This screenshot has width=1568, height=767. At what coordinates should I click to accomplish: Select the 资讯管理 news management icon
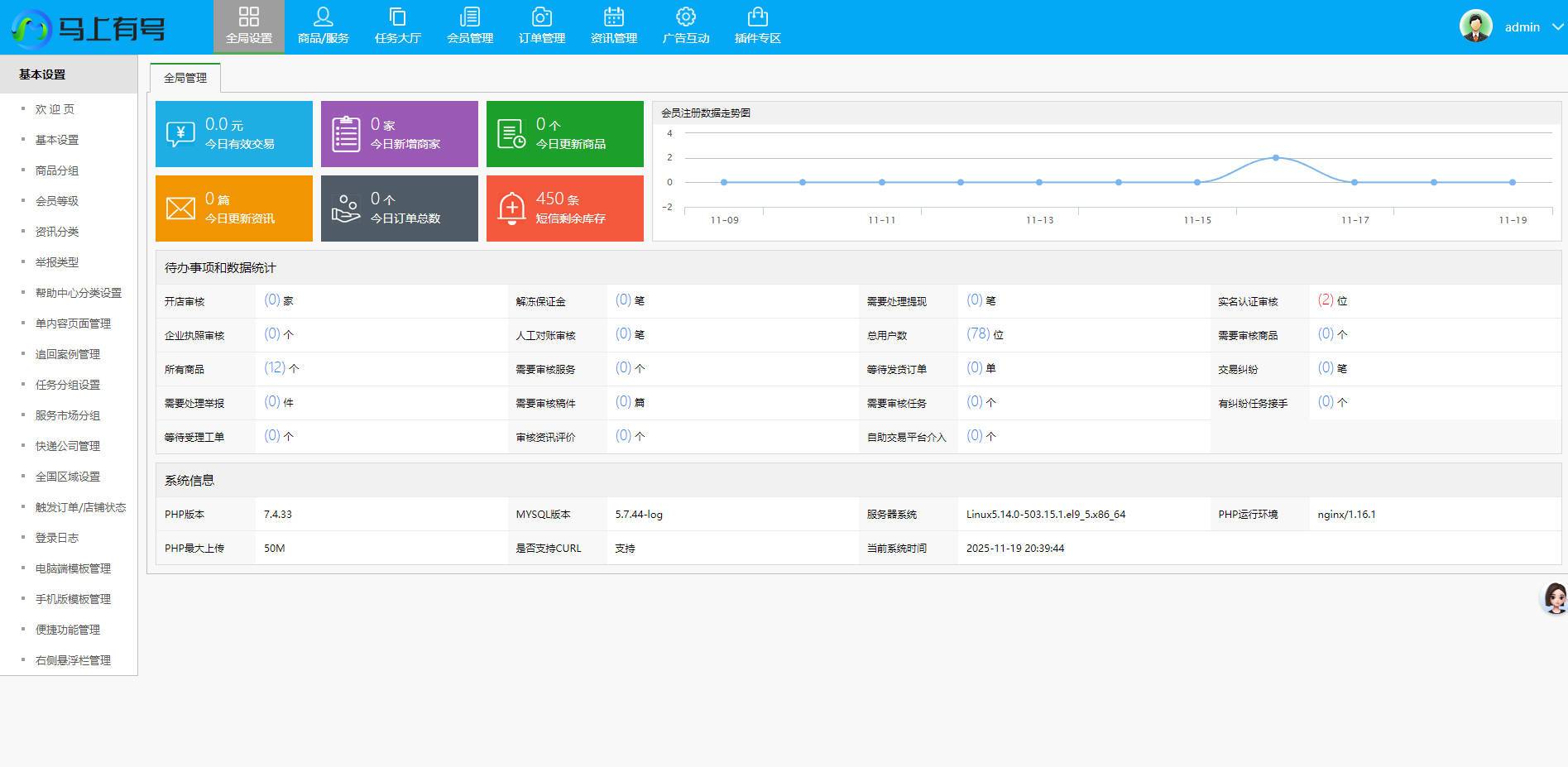(613, 25)
